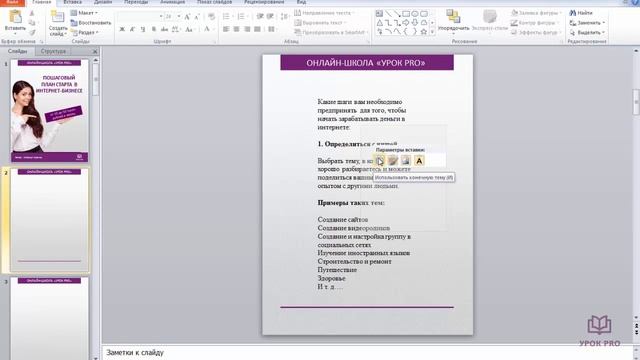Open Заливка фигуры shape fill
Screen dimensions: 640x360
pyautogui.click(x=536, y=13)
